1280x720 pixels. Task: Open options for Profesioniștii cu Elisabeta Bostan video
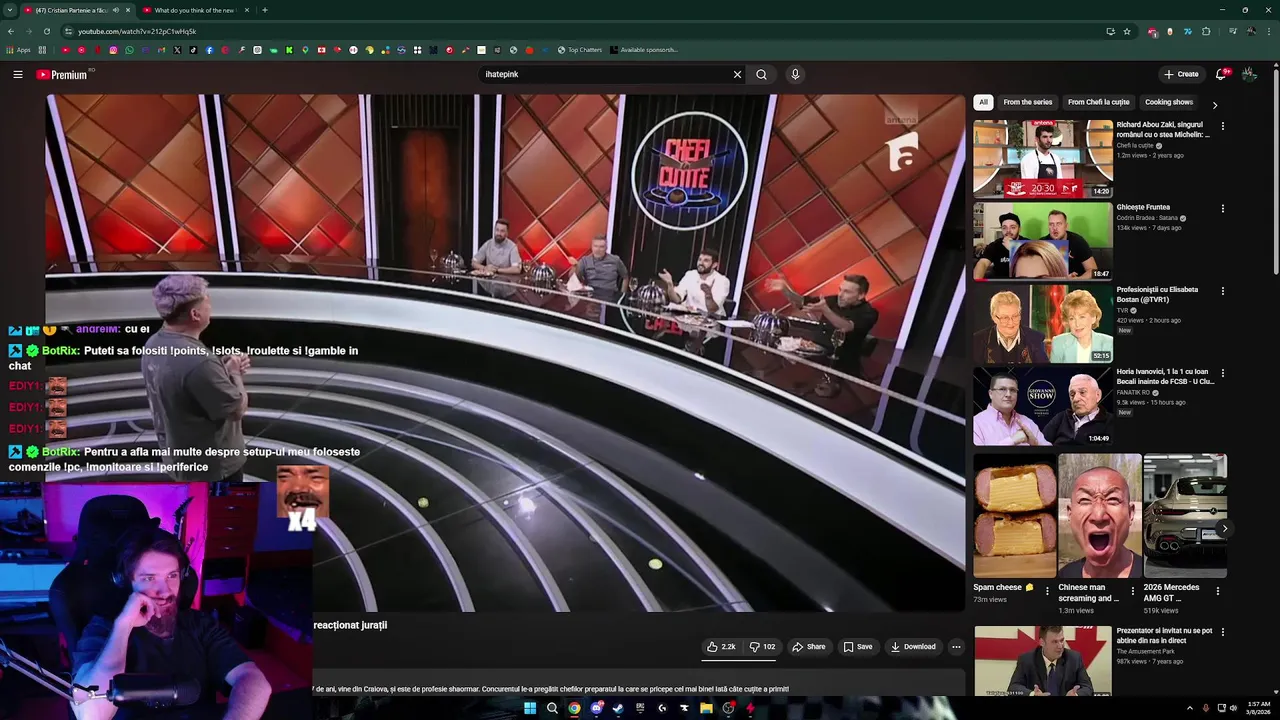click(x=1222, y=290)
